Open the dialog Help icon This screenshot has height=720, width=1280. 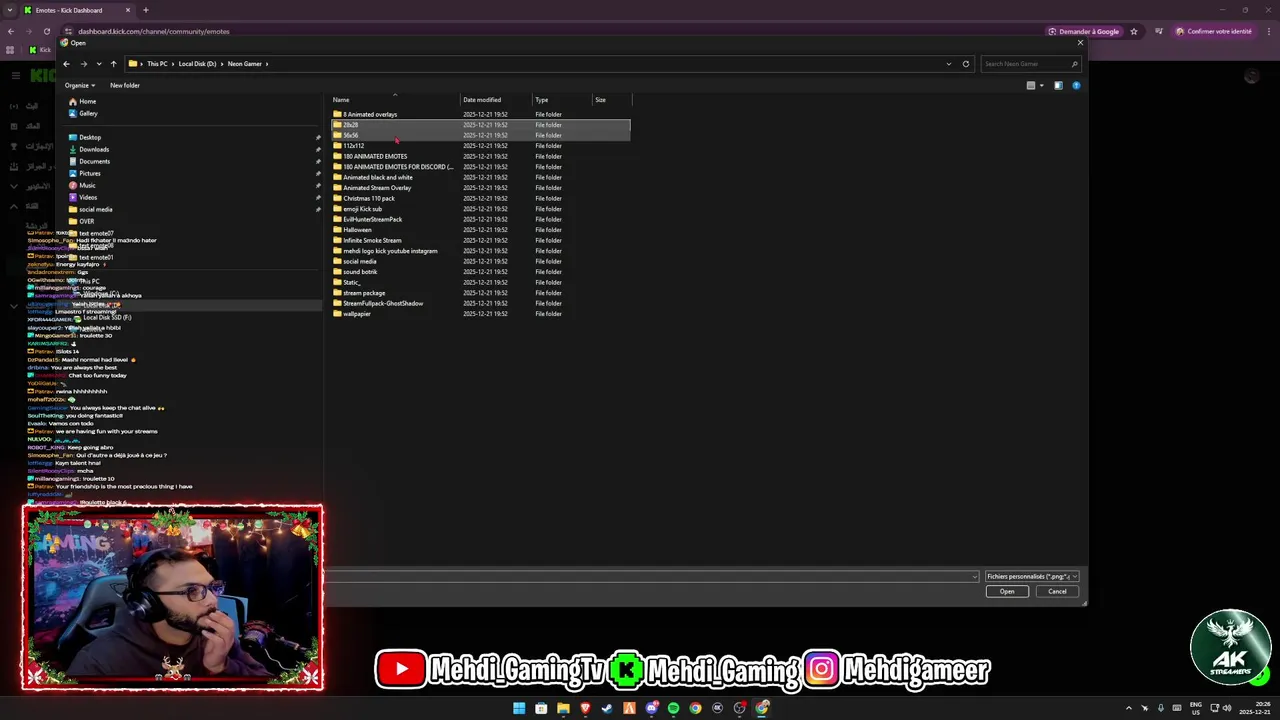[1076, 86]
